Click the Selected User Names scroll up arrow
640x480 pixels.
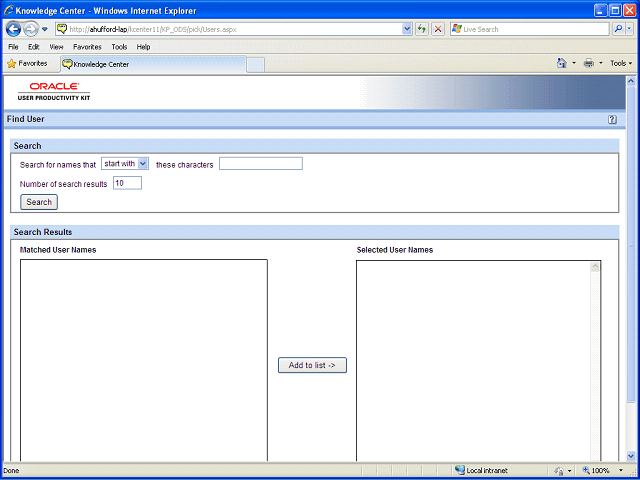[595, 267]
